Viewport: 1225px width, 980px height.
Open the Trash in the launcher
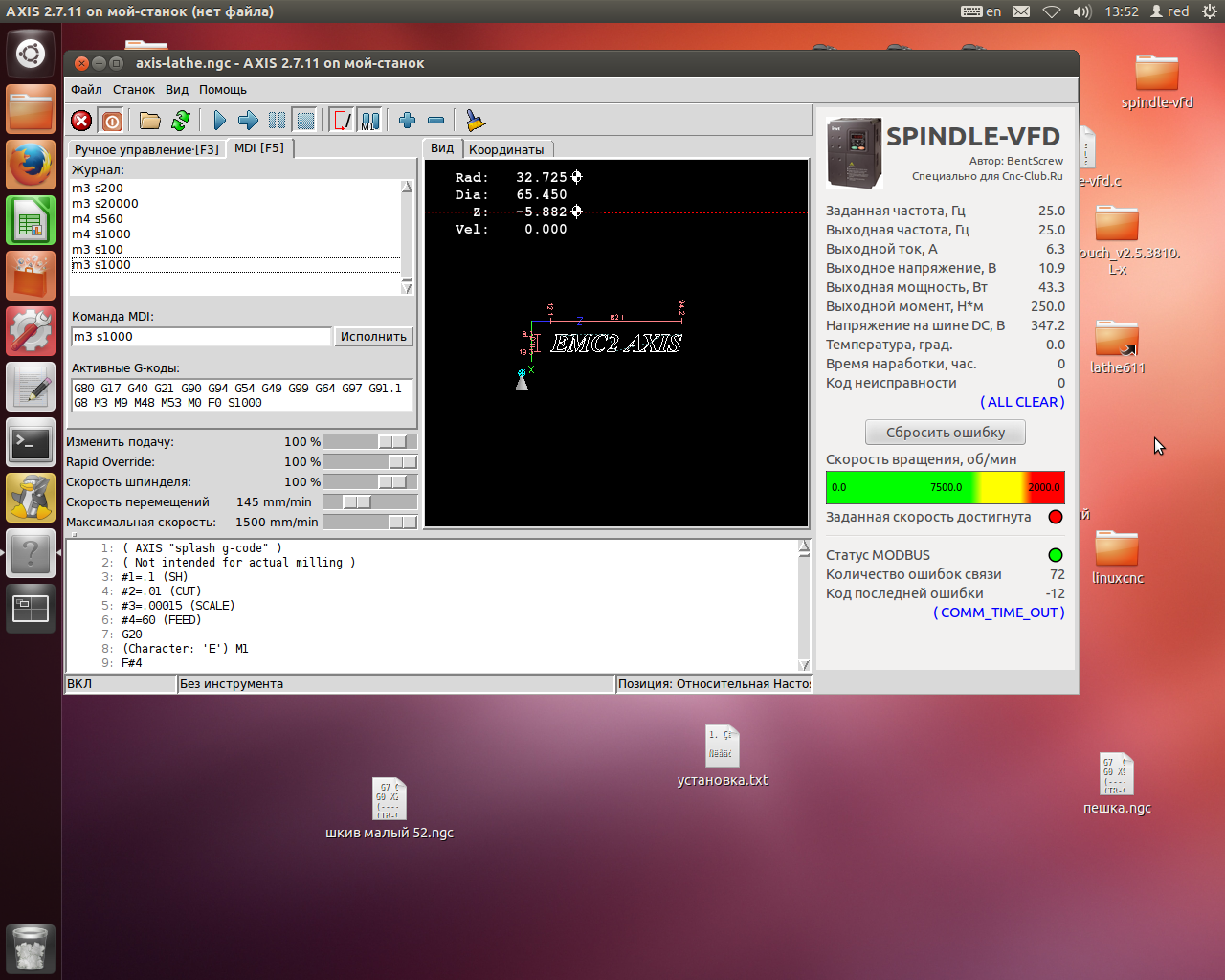tap(31, 947)
